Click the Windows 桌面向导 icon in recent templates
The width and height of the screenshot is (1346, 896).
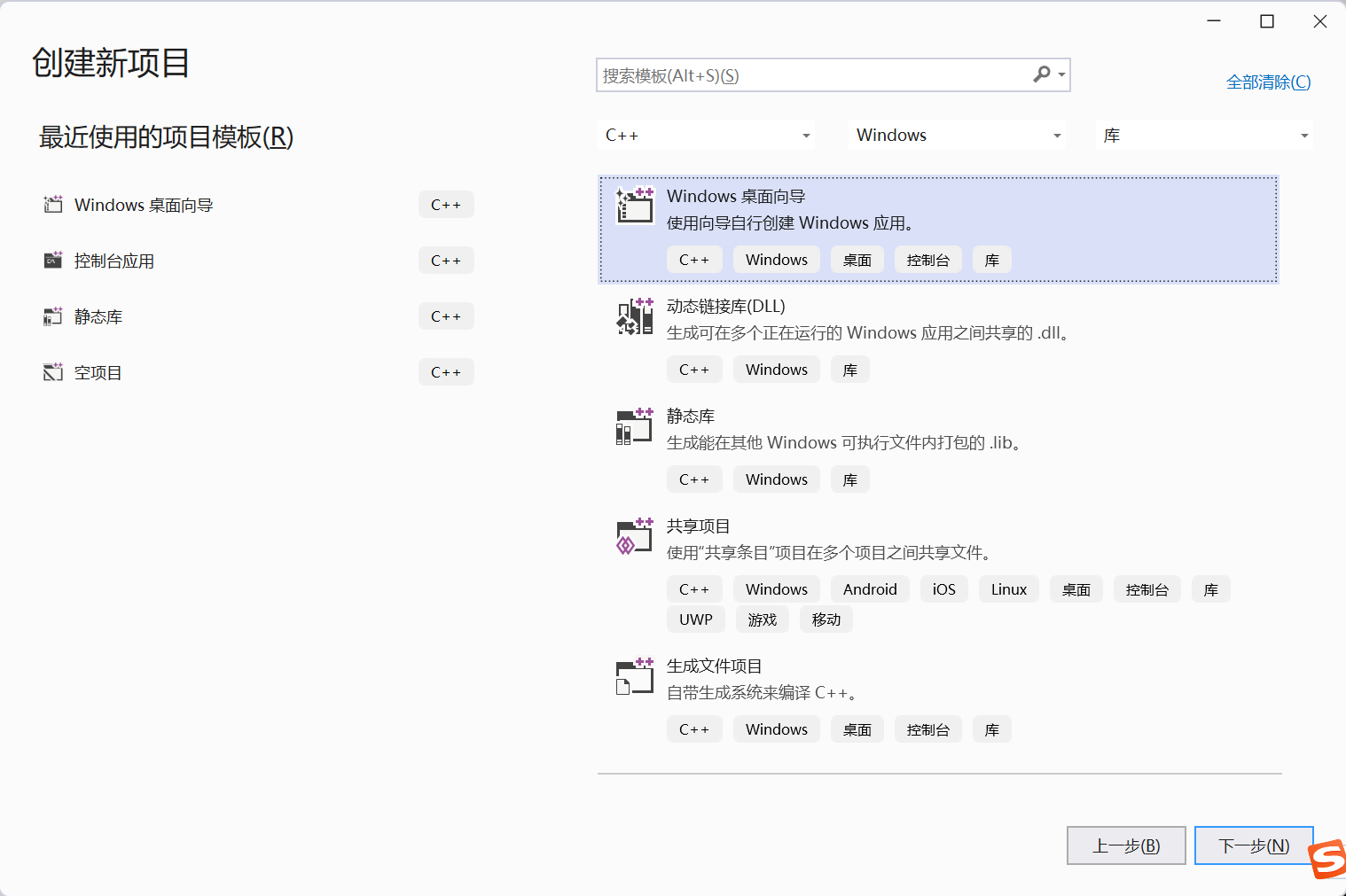(53, 205)
